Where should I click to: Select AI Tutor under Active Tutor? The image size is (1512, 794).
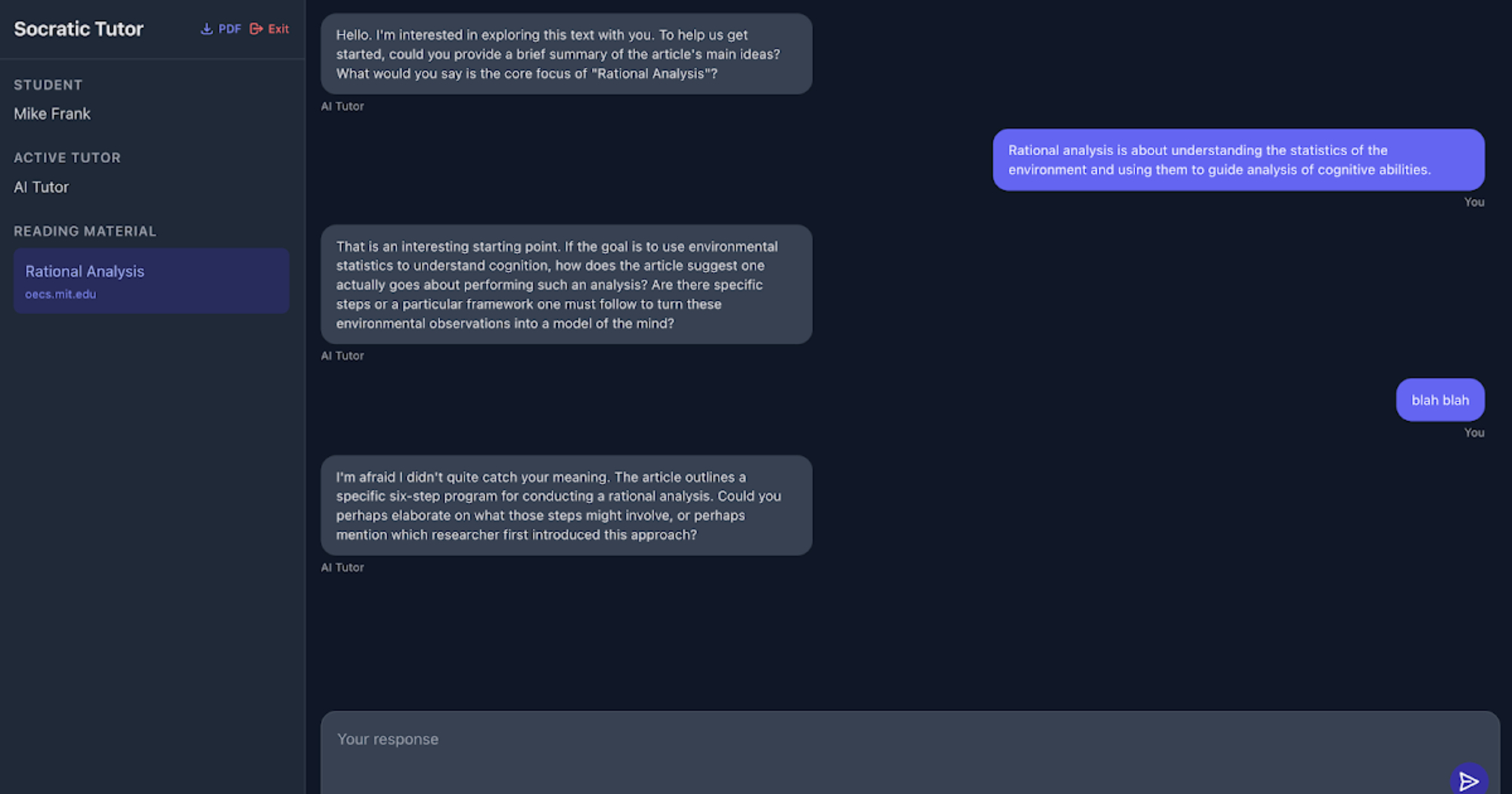[42, 187]
